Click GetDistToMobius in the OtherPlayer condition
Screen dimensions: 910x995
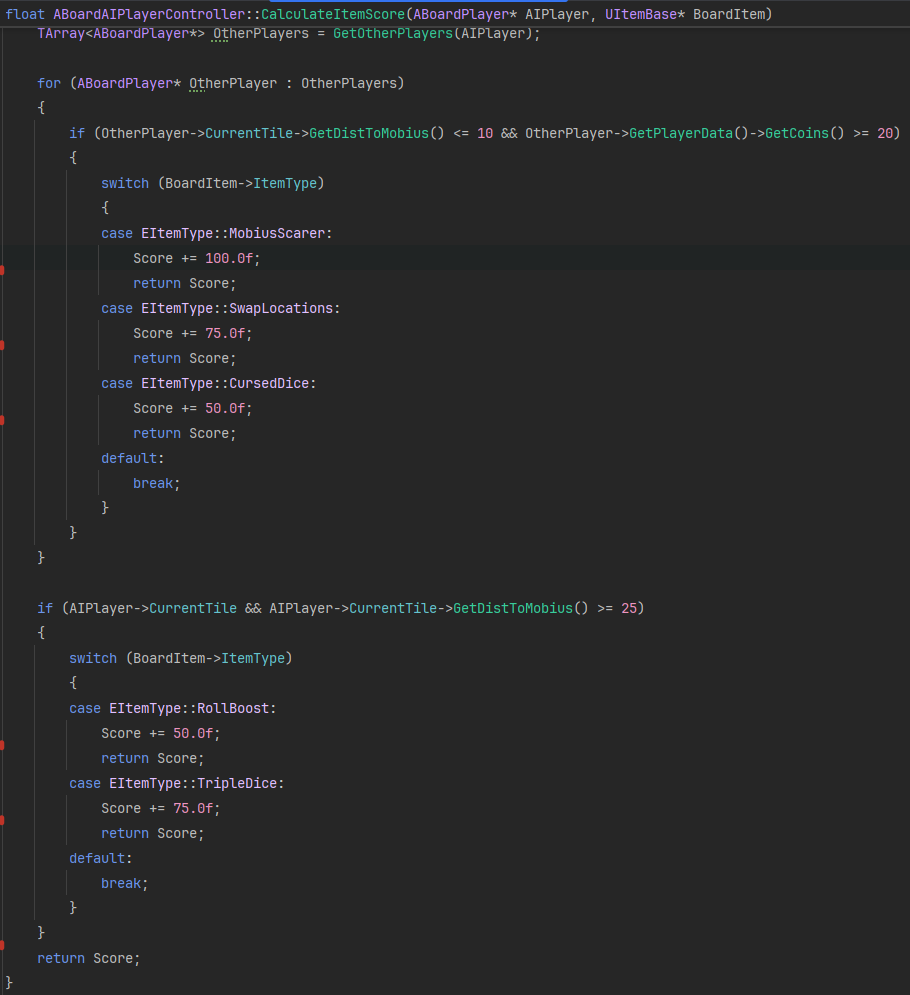[369, 133]
